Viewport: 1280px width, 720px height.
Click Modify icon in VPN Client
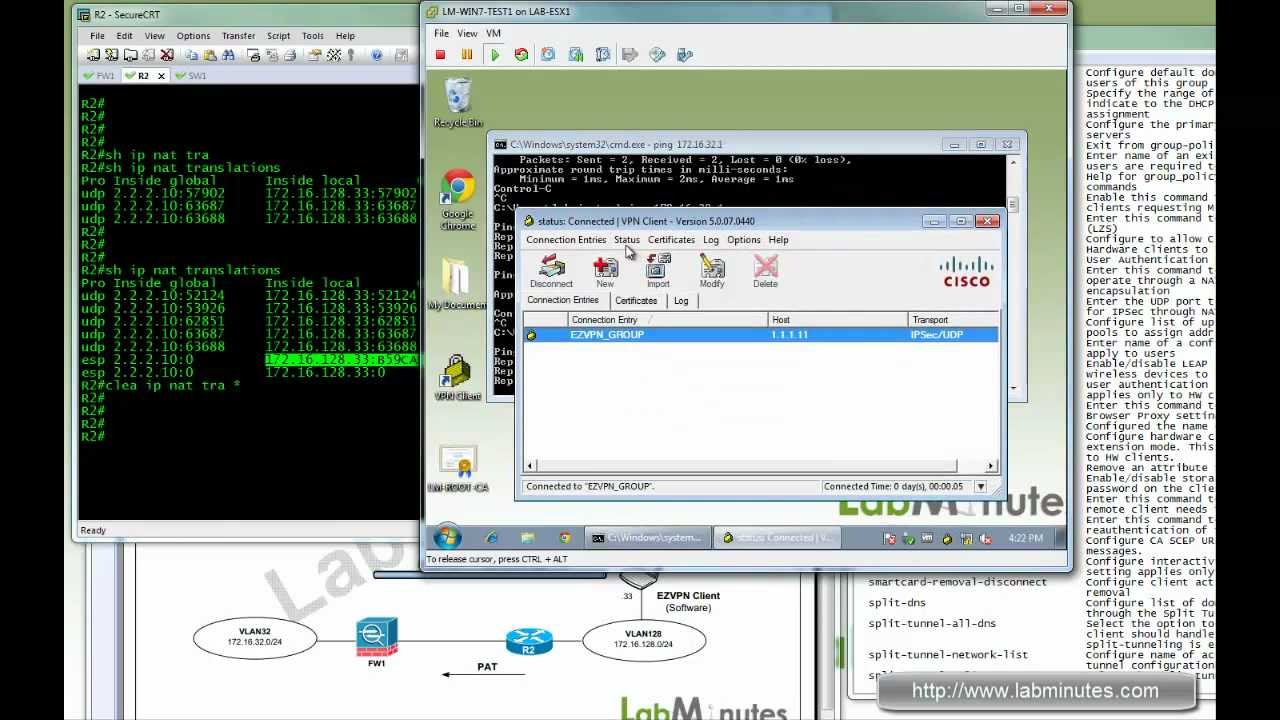tap(712, 270)
